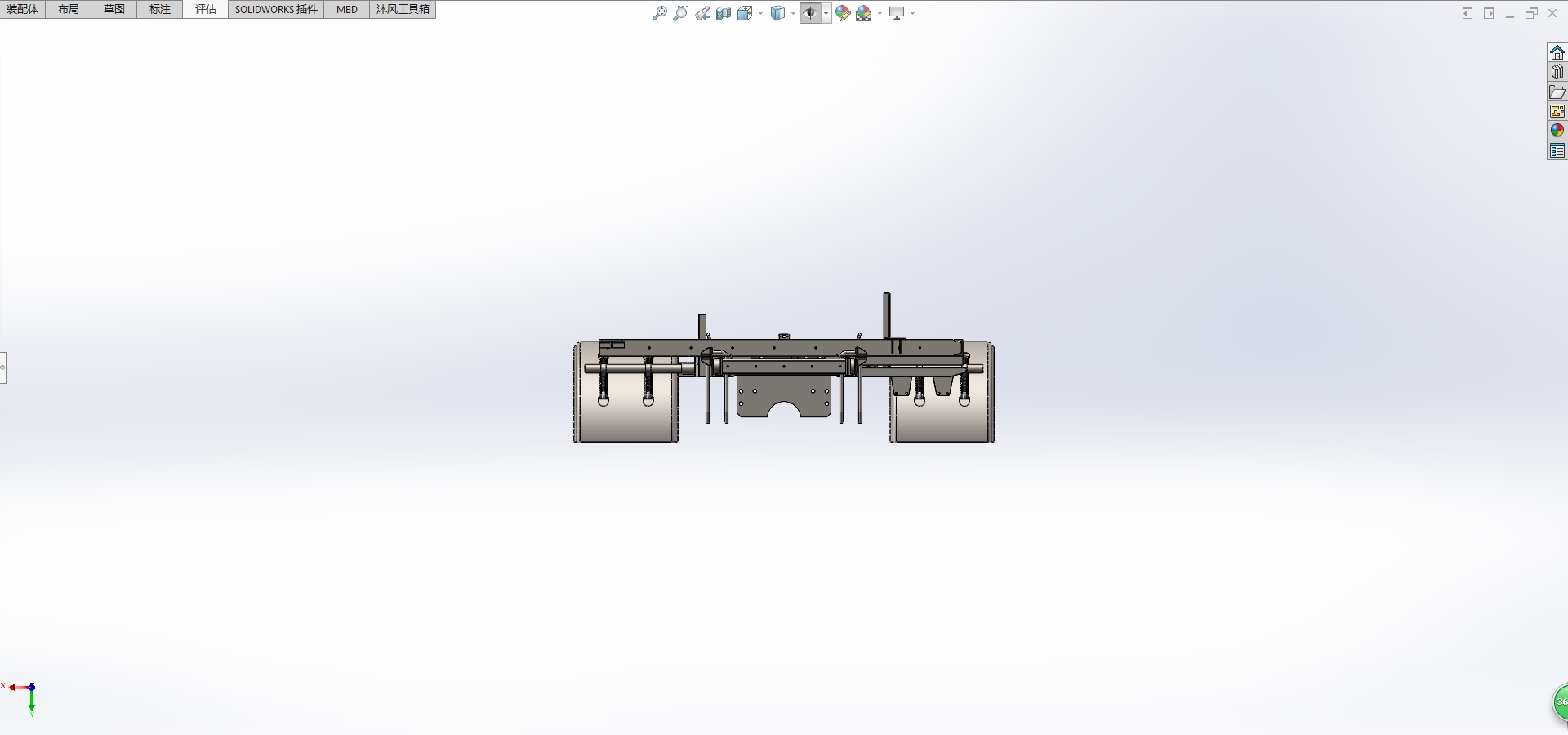Screen dimensions: 1568x735
Task: Close the document window
Action: pyautogui.click(x=1552, y=13)
